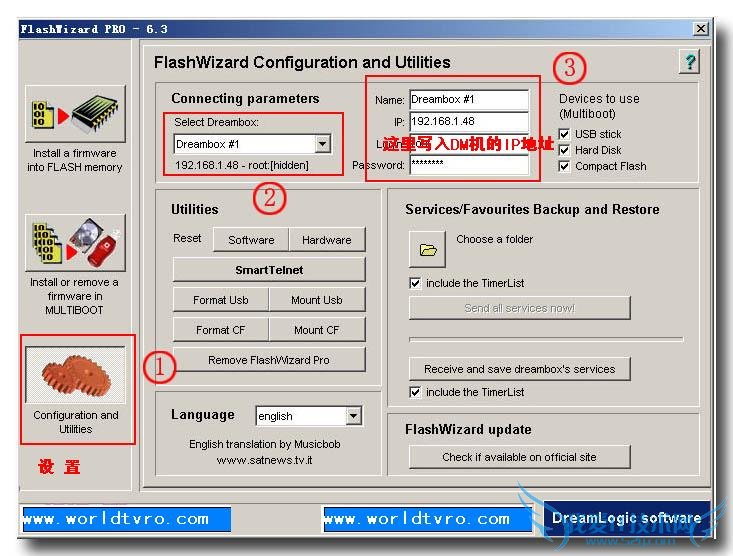Click the Format CF button
This screenshot has height=556, width=733.
[221, 330]
